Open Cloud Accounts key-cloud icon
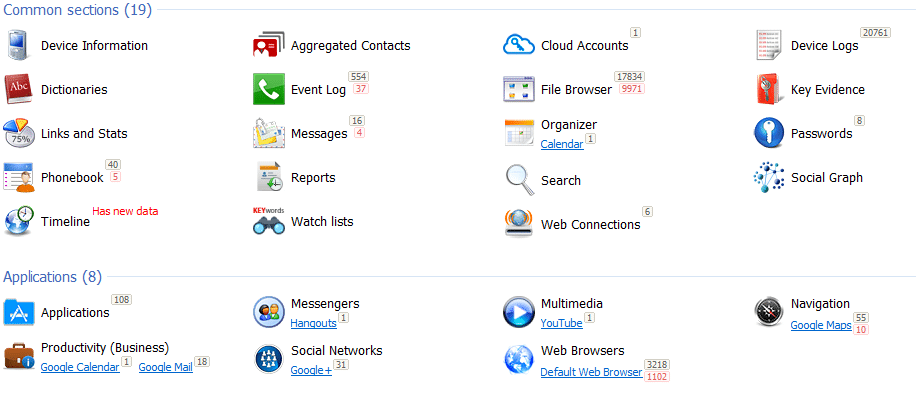The width and height of the screenshot is (916, 406). click(x=519, y=45)
